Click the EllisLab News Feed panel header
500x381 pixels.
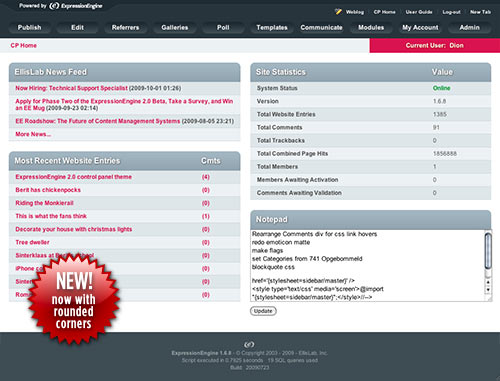coord(124,72)
